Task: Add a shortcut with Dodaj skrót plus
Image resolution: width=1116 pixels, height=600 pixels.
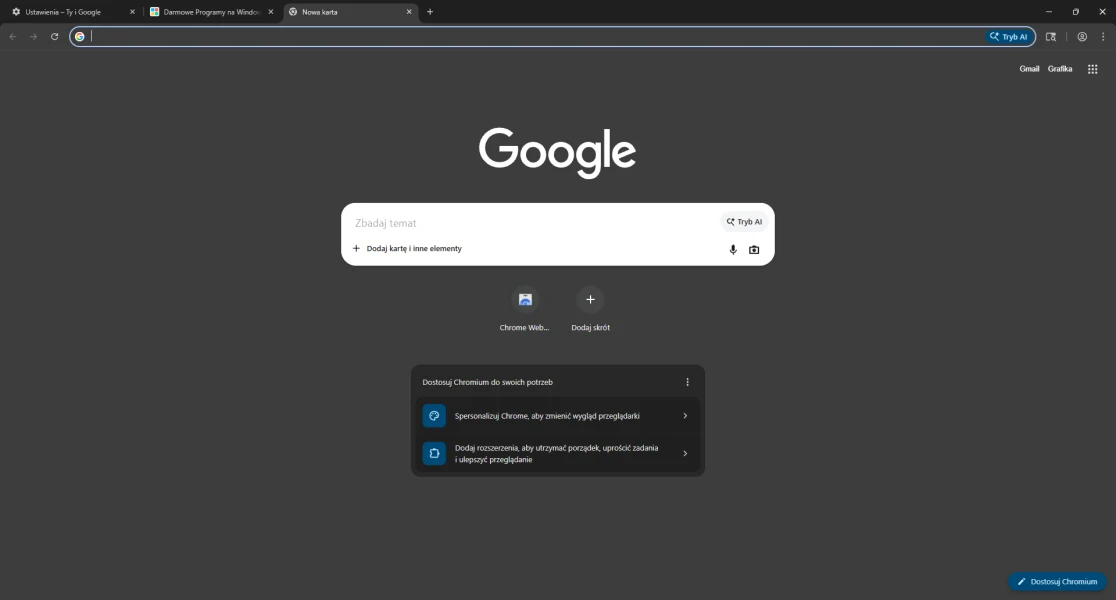Action: (x=590, y=300)
